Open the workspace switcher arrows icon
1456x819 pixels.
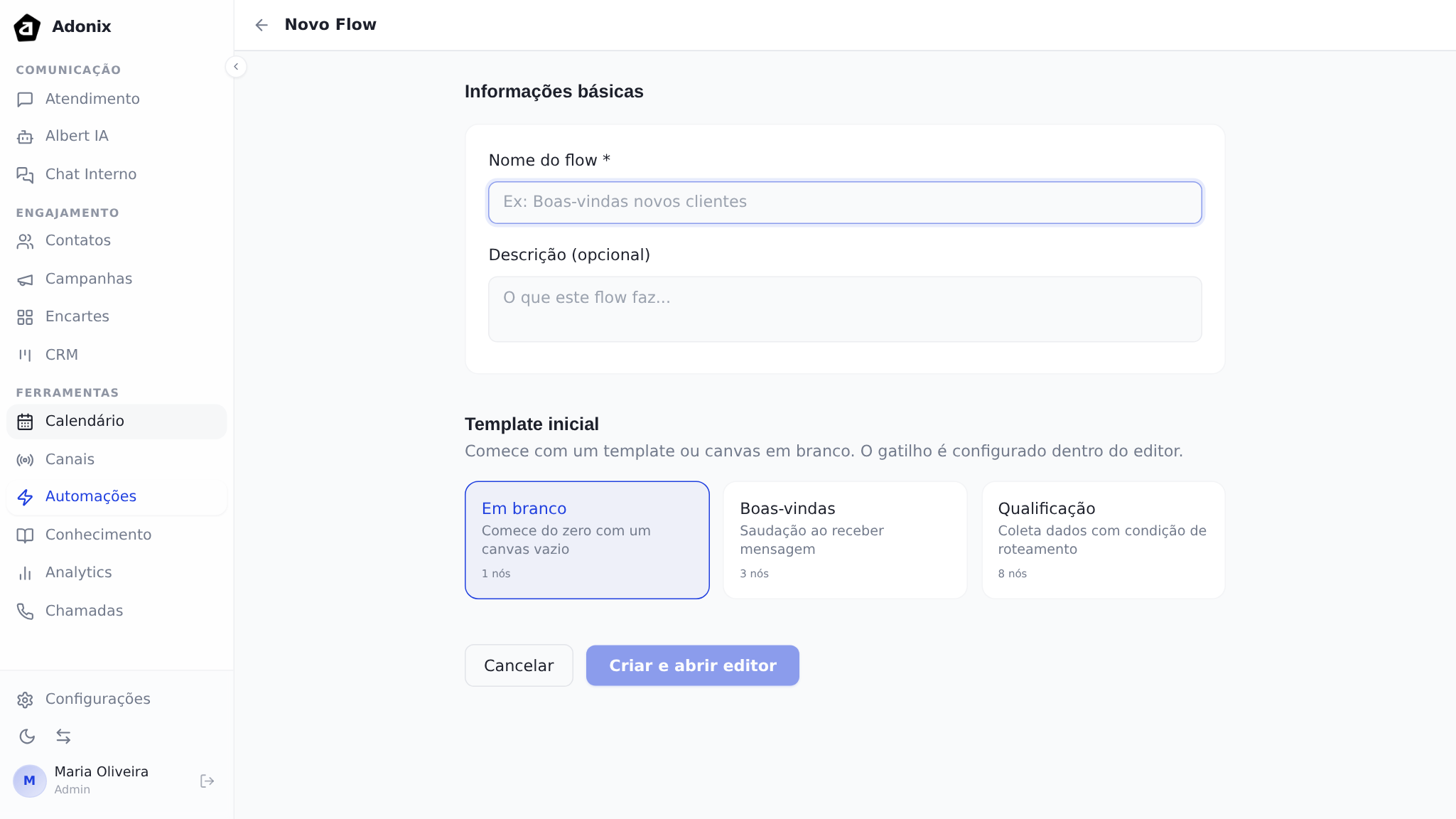click(x=64, y=737)
